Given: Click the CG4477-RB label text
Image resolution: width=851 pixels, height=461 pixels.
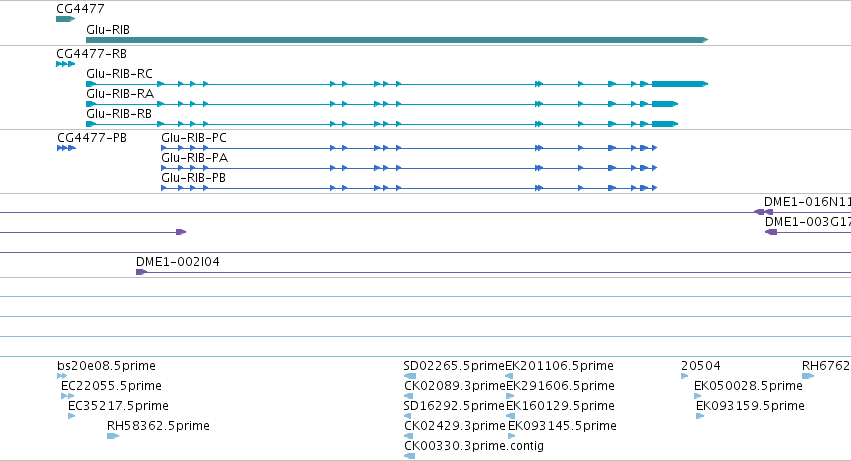Looking at the screenshot, I should 91,54.
